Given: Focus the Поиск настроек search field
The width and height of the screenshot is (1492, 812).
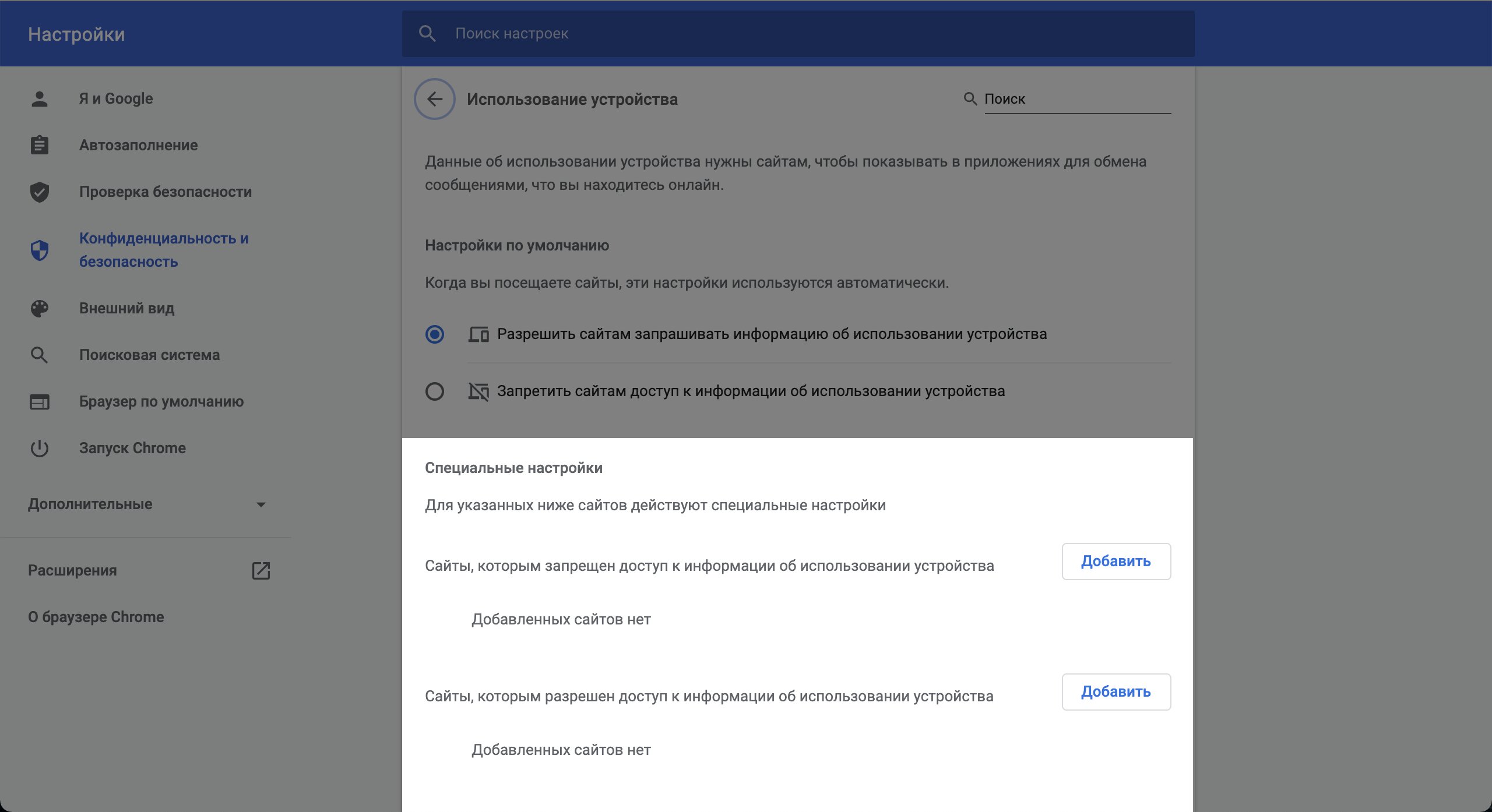Looking at the screenshot, I should click(x=798, y=33).
